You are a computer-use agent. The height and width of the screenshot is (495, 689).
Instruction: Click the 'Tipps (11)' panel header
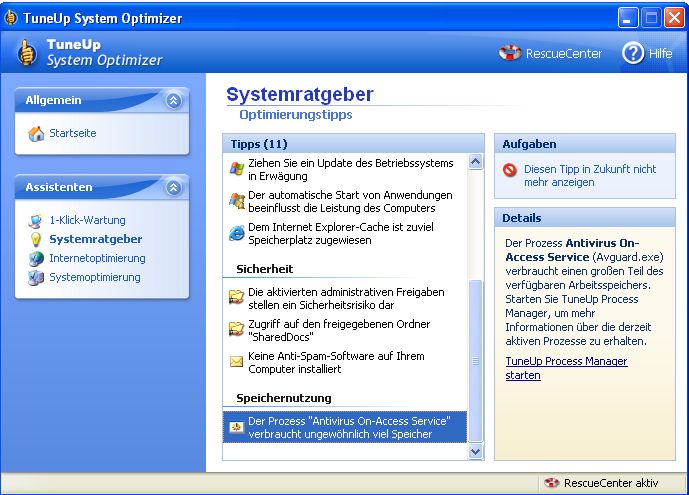point(353,144)
